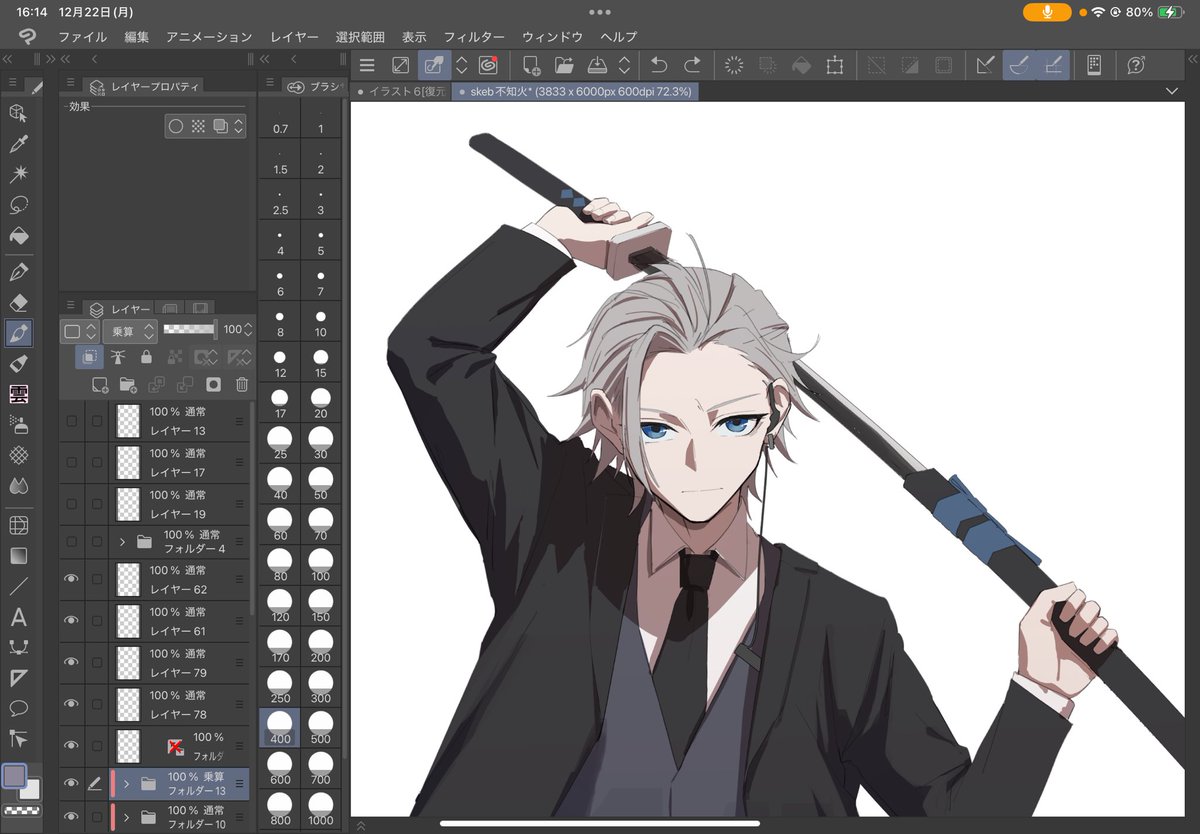Image resolution: width=1200 pixels, height=834 pixels.
Task: Select the Airbrush spray tool
Action: (x=18, y=424)
